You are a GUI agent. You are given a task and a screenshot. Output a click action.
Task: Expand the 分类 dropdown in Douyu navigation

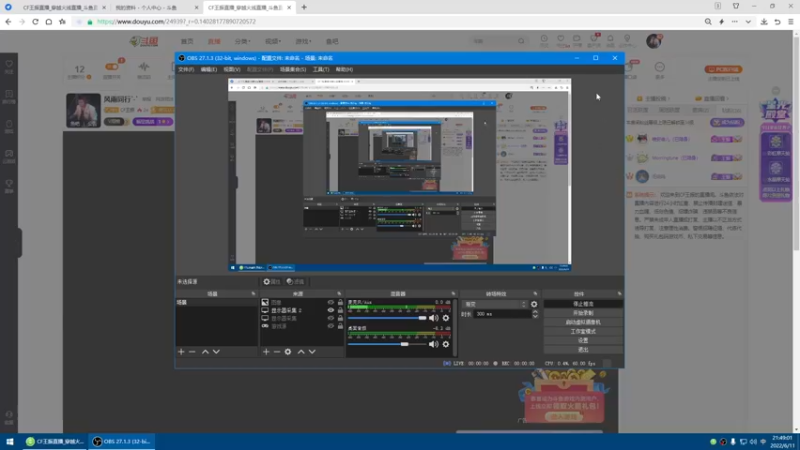[x=242, y=41]
